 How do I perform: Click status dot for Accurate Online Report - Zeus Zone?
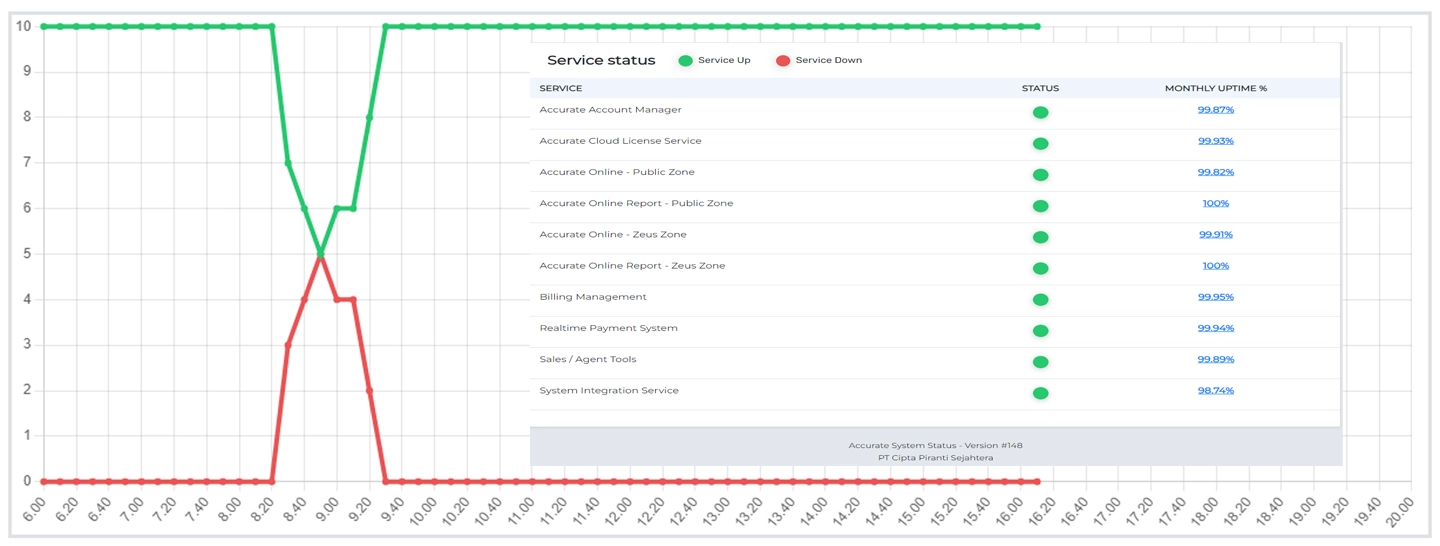[1040, 269]
